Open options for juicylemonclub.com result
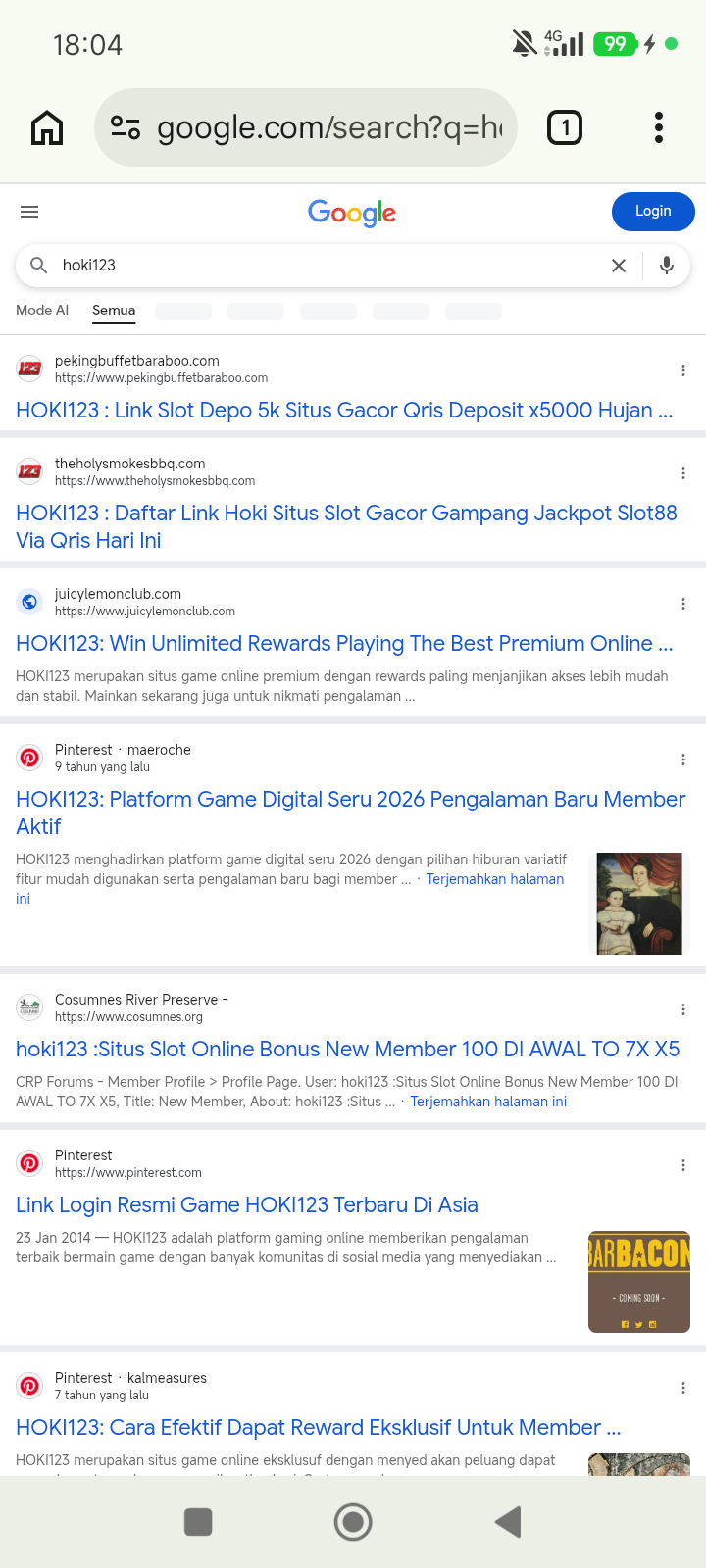The height and width of the screenshot is (1568, 706). pos(683,604)
